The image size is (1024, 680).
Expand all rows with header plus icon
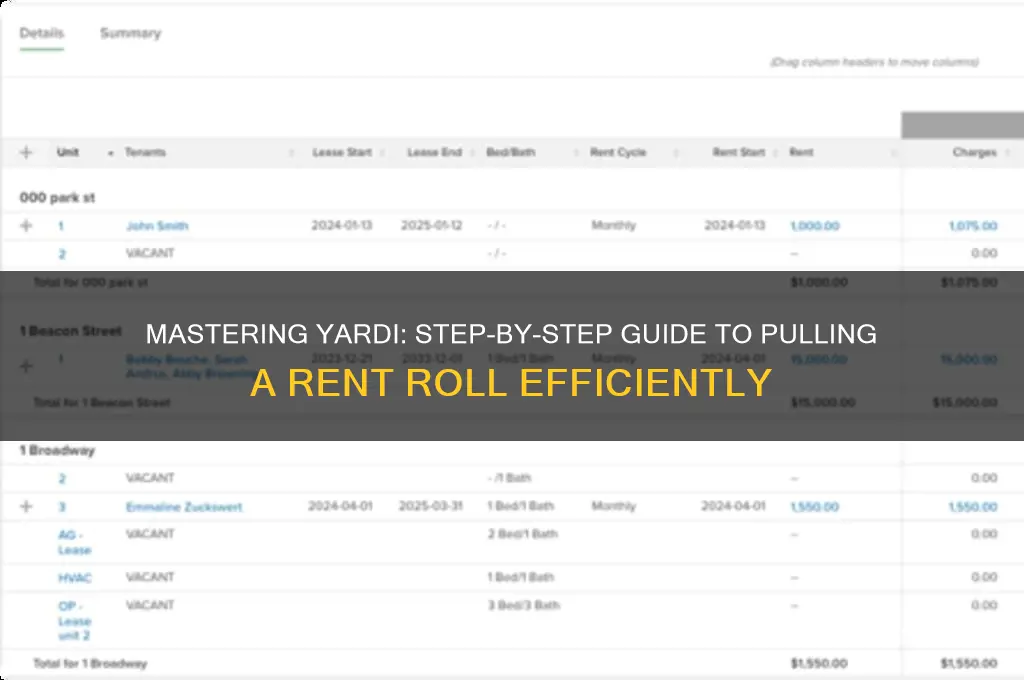[26, 152]
